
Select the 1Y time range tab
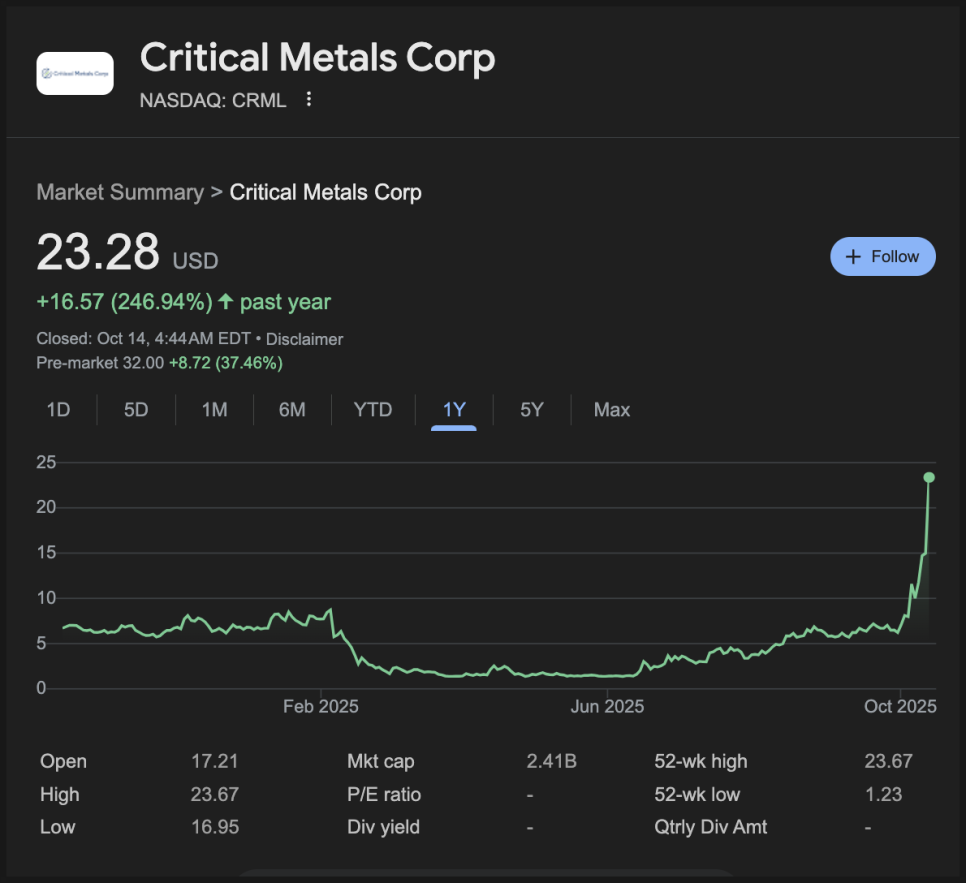pos(454,410)
